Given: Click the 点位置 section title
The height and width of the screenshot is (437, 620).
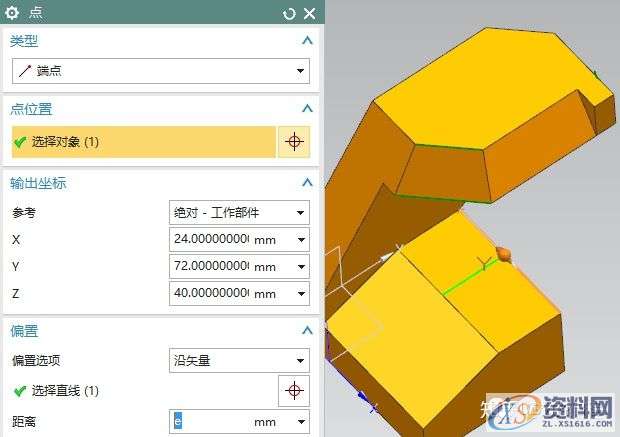Looking at the screenshot, I should (31, 109).
